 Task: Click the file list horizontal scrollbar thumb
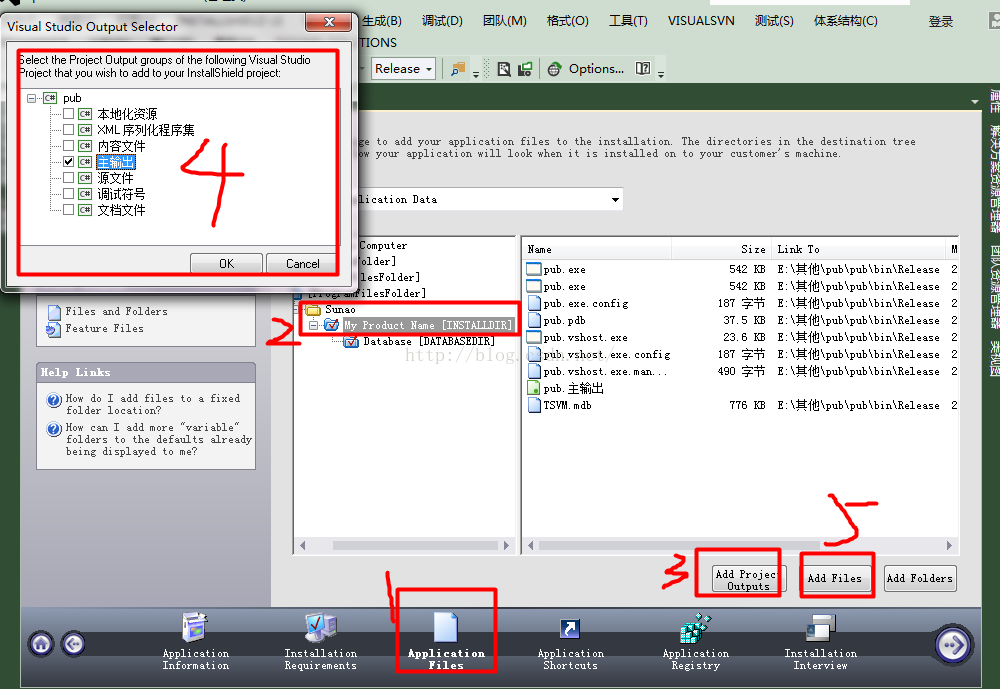coord(679,545)
